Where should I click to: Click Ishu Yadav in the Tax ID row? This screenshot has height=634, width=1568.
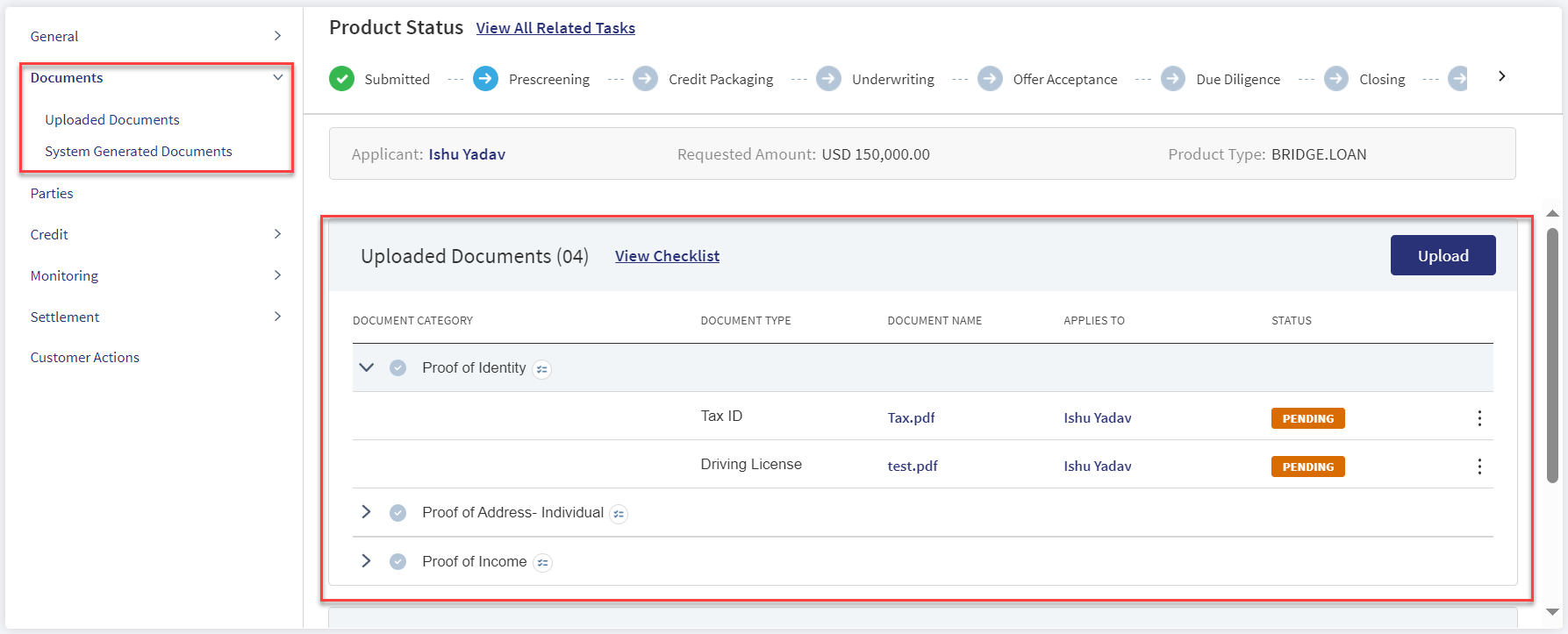click(x=1098, y=418)
